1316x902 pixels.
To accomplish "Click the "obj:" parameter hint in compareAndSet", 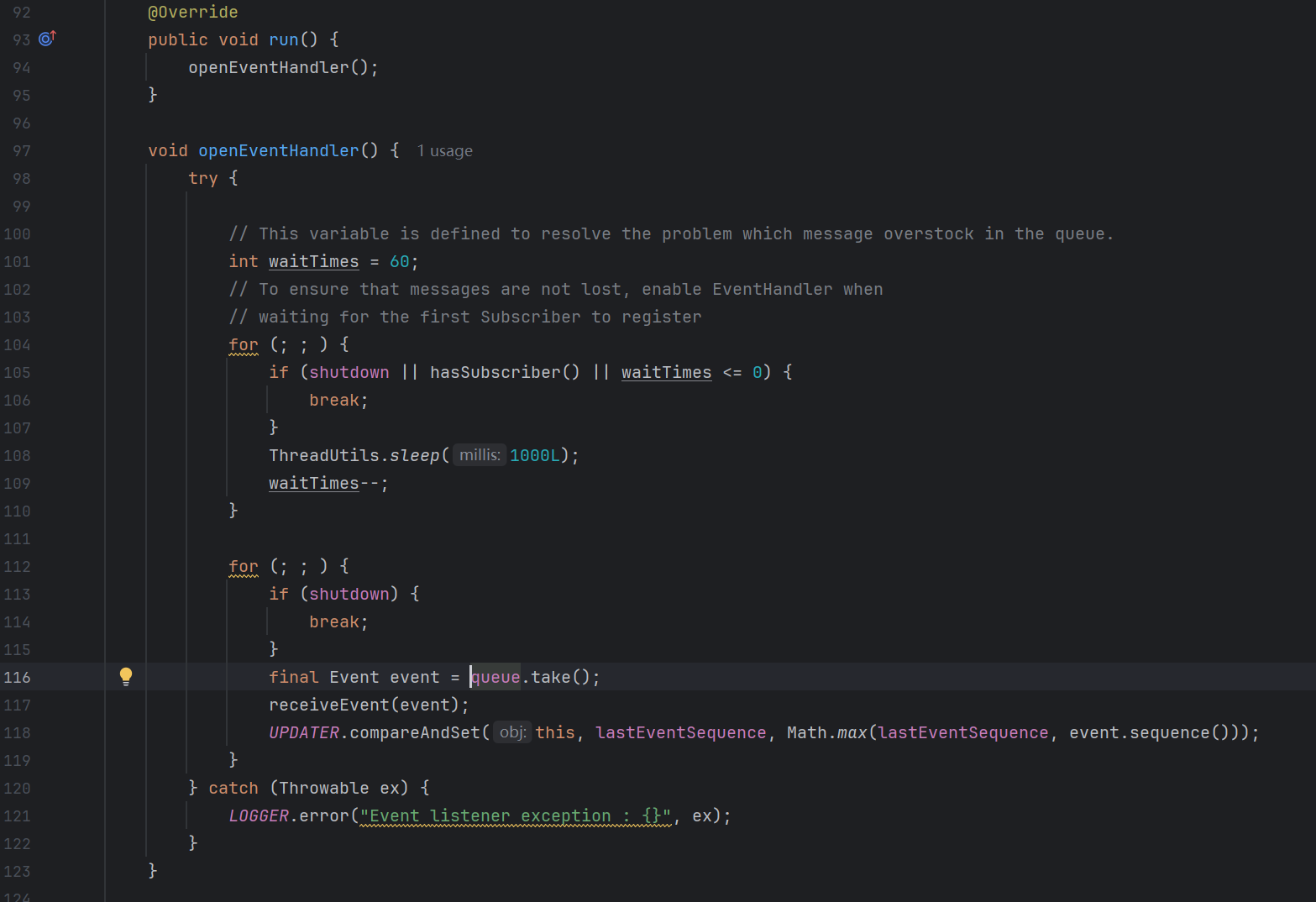I will coord(512,732).
